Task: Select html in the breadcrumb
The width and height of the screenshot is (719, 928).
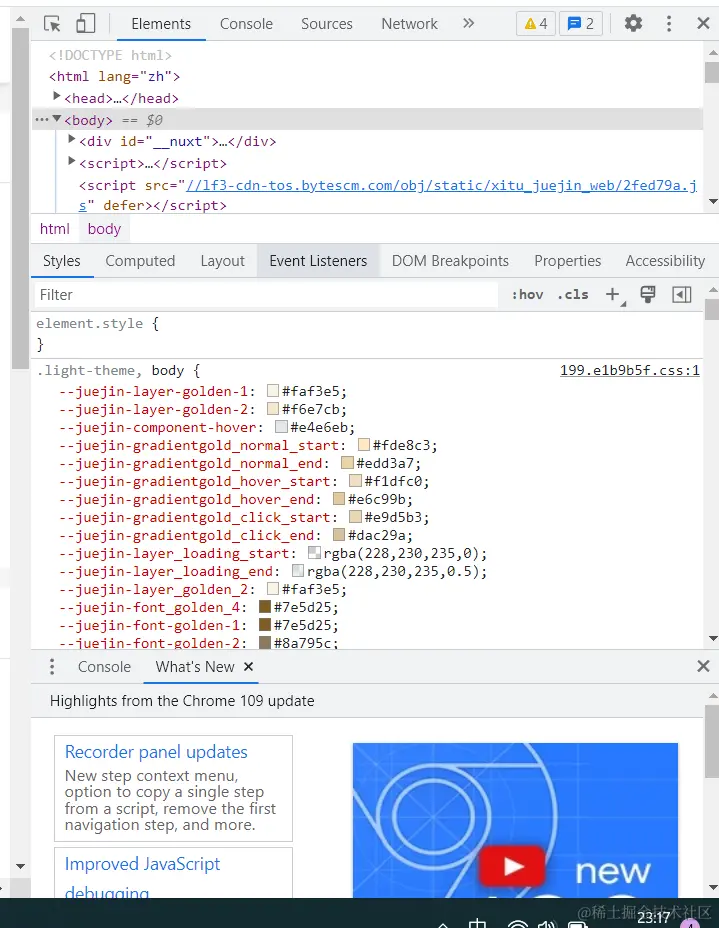Action: [54, 229]
